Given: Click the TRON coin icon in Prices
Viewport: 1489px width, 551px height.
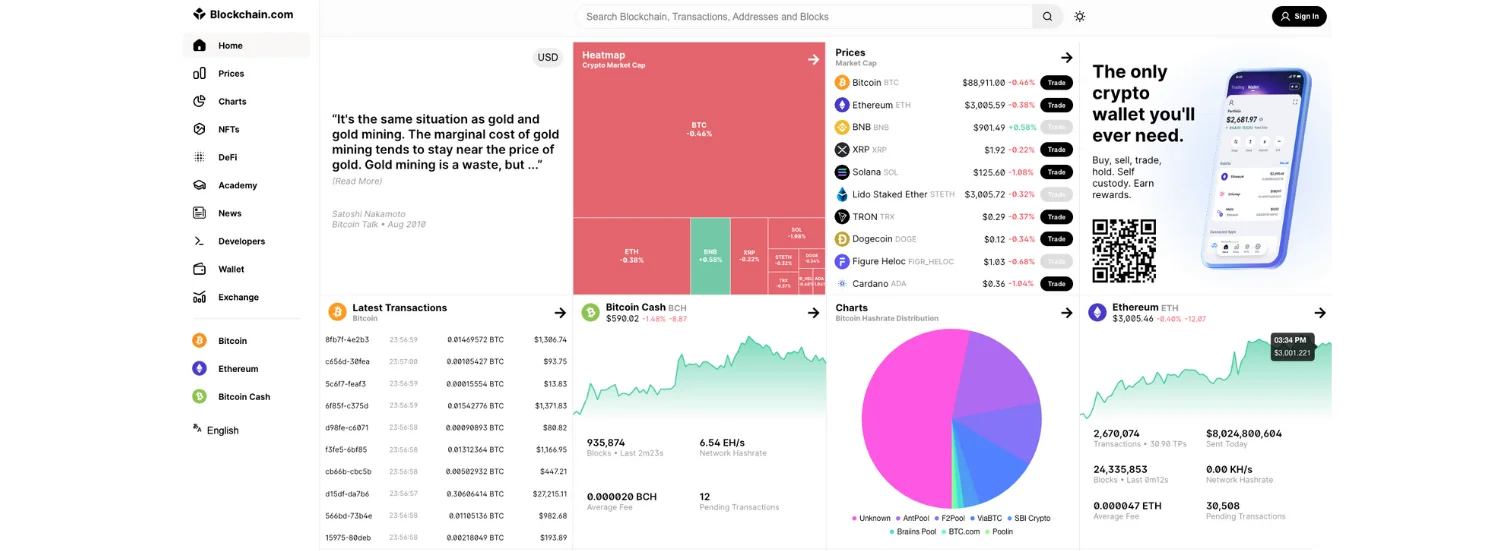Looking at the screenshot, I should point(842,217).
